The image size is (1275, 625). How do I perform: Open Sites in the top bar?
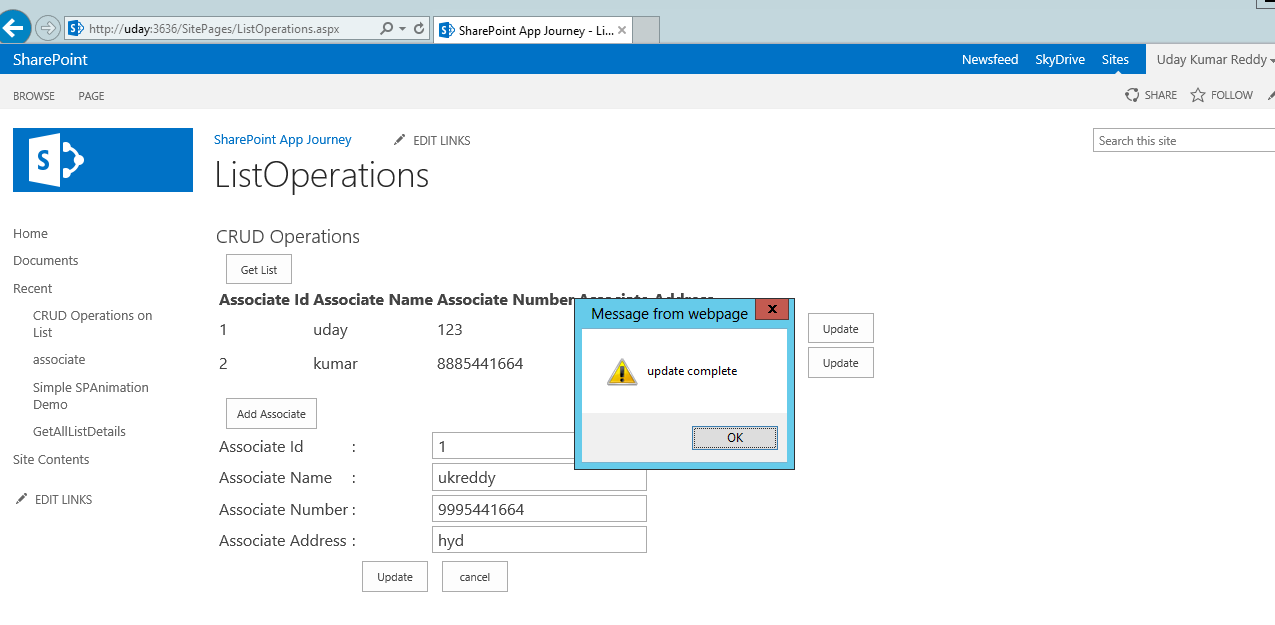1115,60
